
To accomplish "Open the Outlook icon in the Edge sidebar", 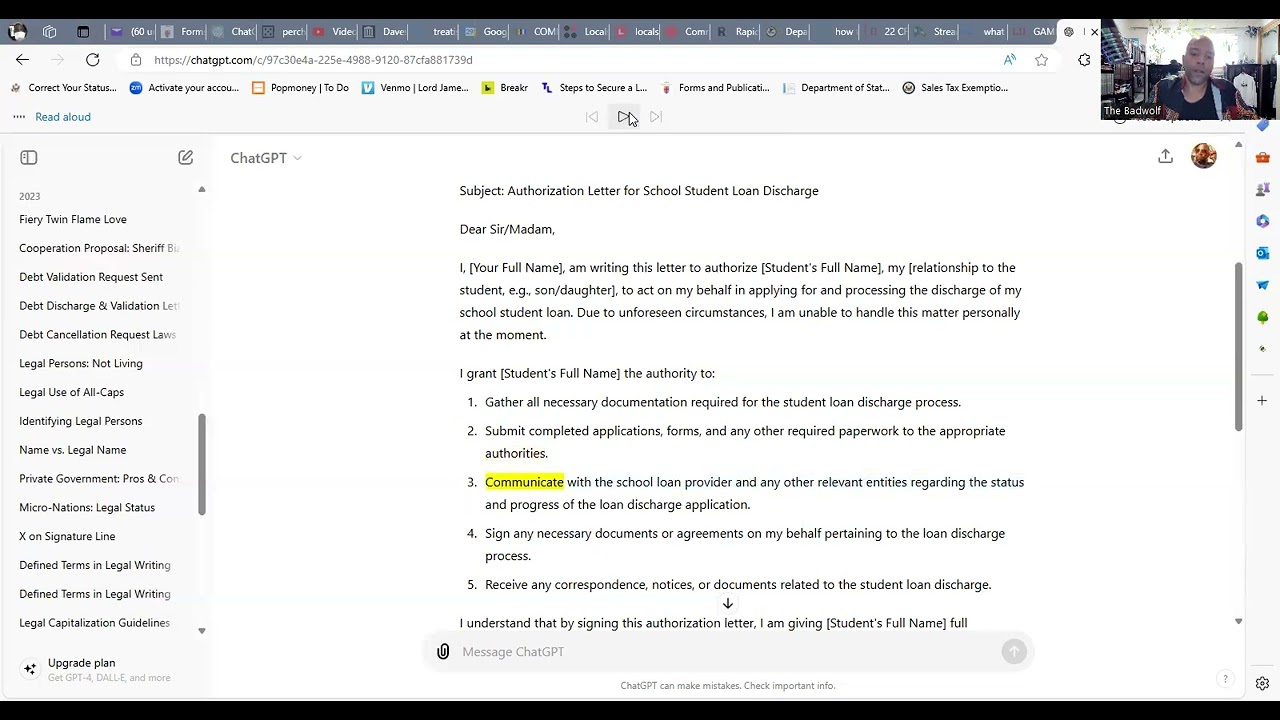I will (x=1263, y=253).
